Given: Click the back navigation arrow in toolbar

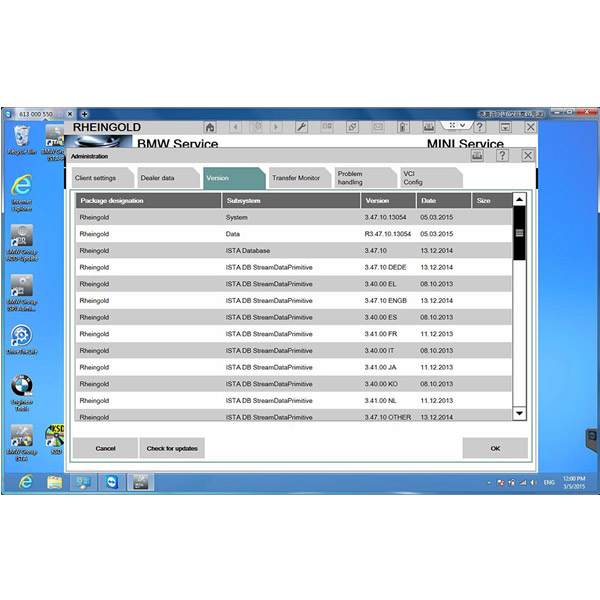Looking at the screenshot, I should [235, 127].
